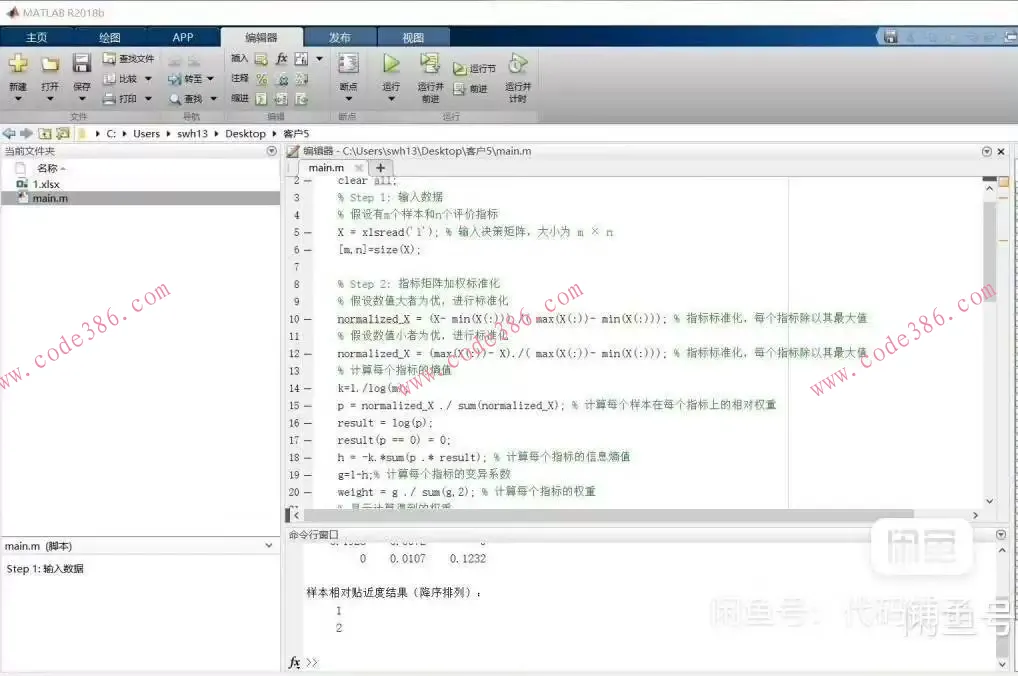
Task: Expand the dropdown arrow under 保存
Action: (x=82, y=99)
